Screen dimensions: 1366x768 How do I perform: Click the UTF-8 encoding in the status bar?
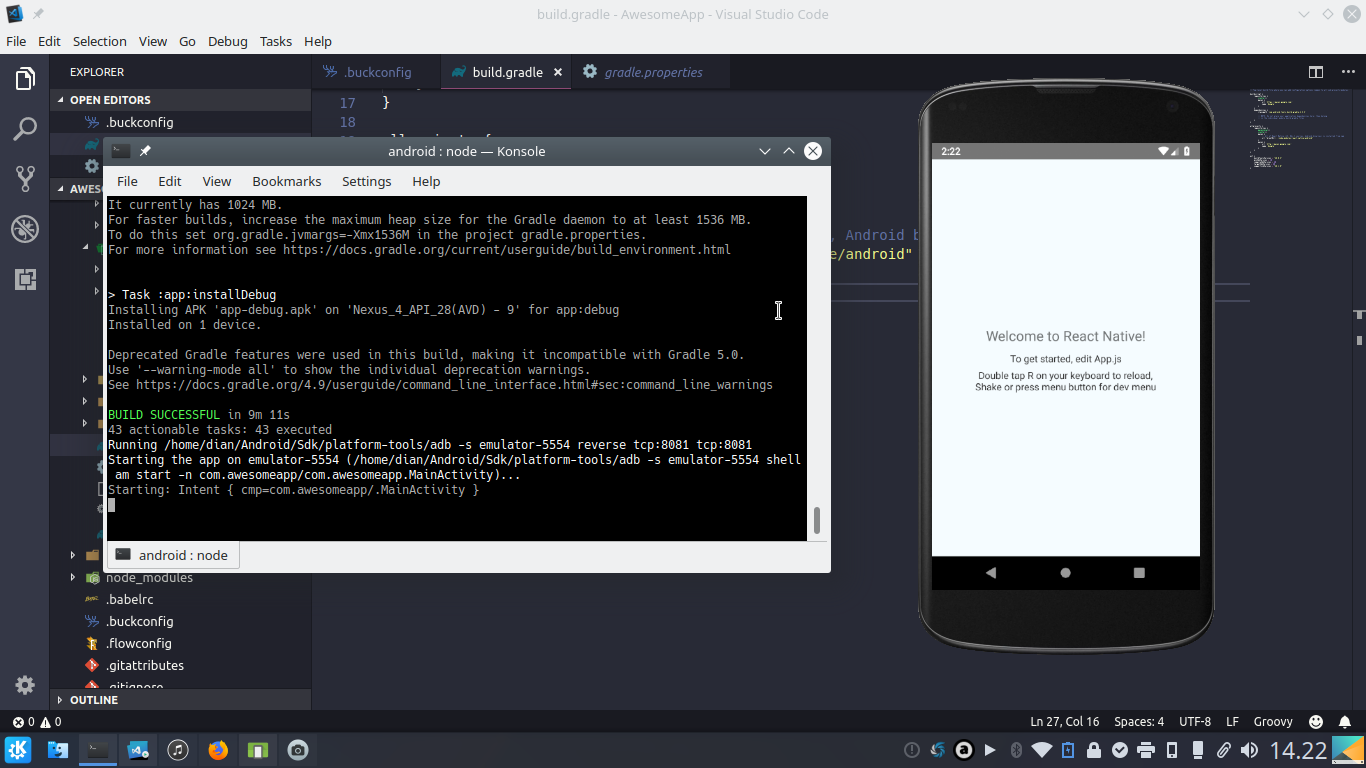point(1194,721)
